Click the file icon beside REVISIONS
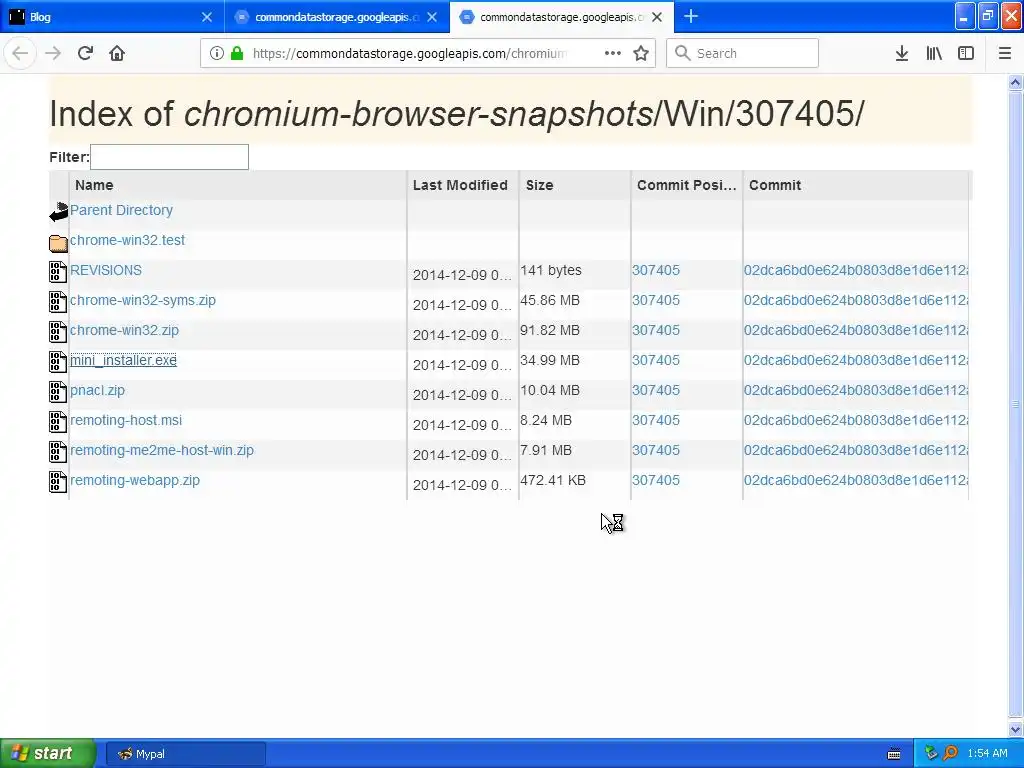The height and width of the screenshot is (768, 1024). click(58, 272)
